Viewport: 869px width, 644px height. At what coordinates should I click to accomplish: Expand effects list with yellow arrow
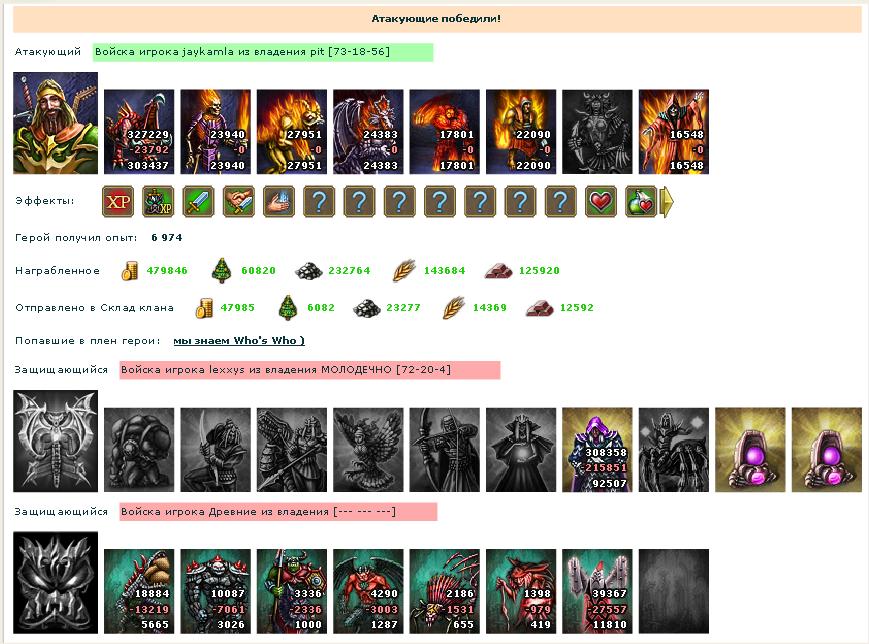click(x=667, y=201)
